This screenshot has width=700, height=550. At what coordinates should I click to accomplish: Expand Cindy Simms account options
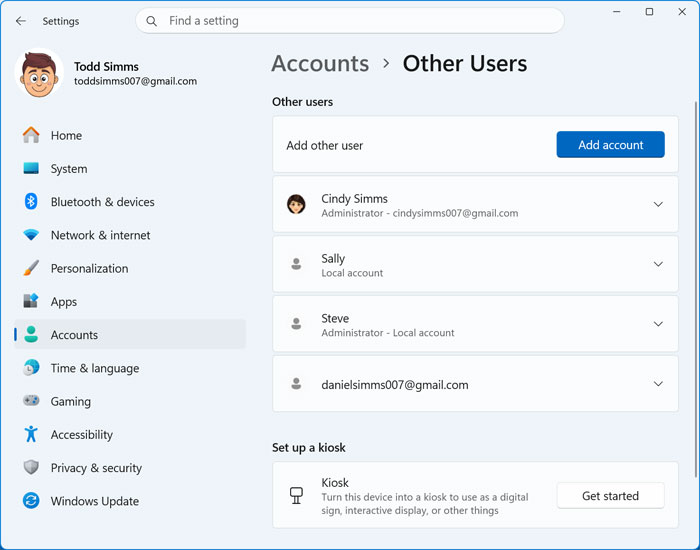tap(658, 204)
